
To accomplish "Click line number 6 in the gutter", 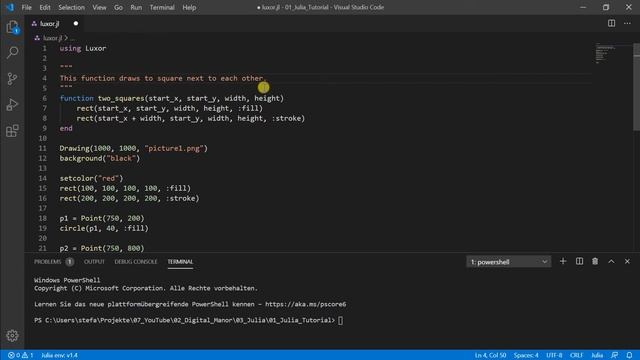I will tap(44, 98).
